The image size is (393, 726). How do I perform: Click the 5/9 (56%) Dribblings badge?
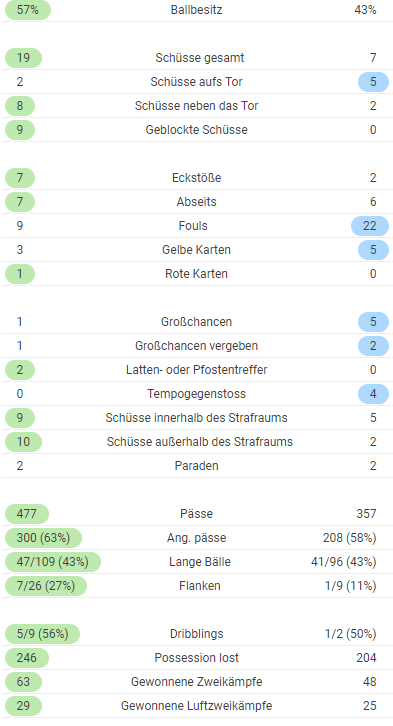pos(42,634)
